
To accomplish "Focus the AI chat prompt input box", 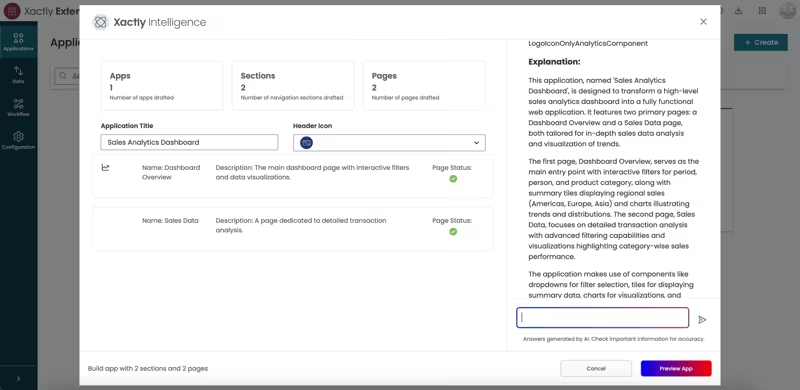I will click(603, 318).
